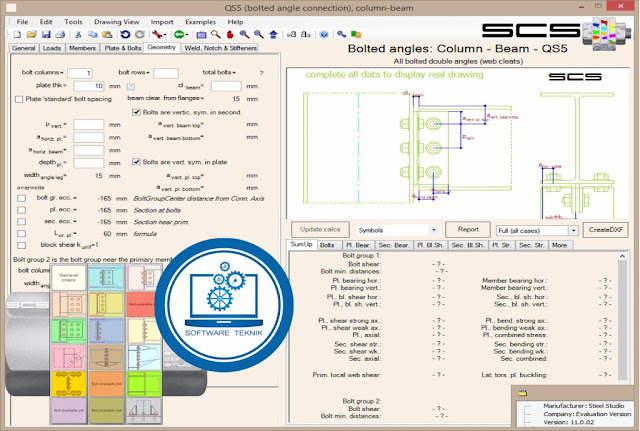Paste using the clipboard toolbar icon
This screenshot has width=640, height=431.
107,34
